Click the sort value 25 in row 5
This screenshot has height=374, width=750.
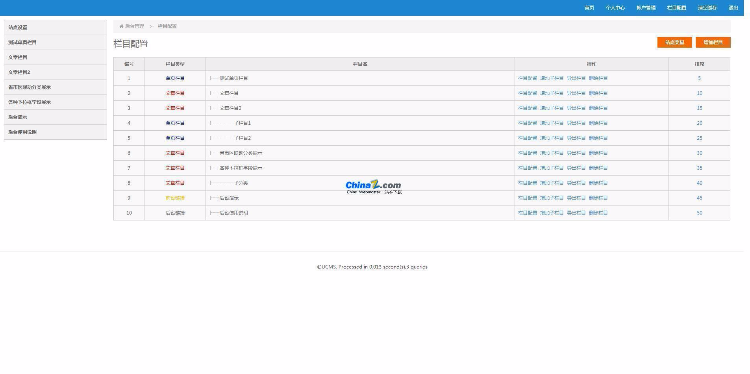[699, 138]
